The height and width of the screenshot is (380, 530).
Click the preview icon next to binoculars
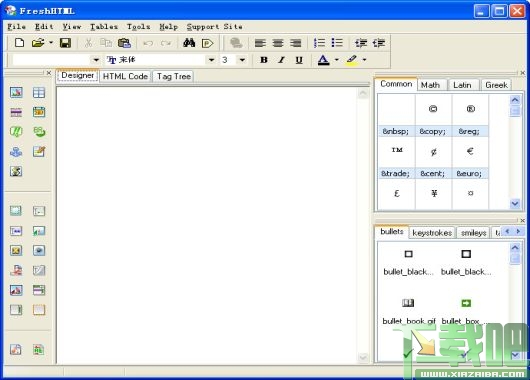(x=207, y=43)
